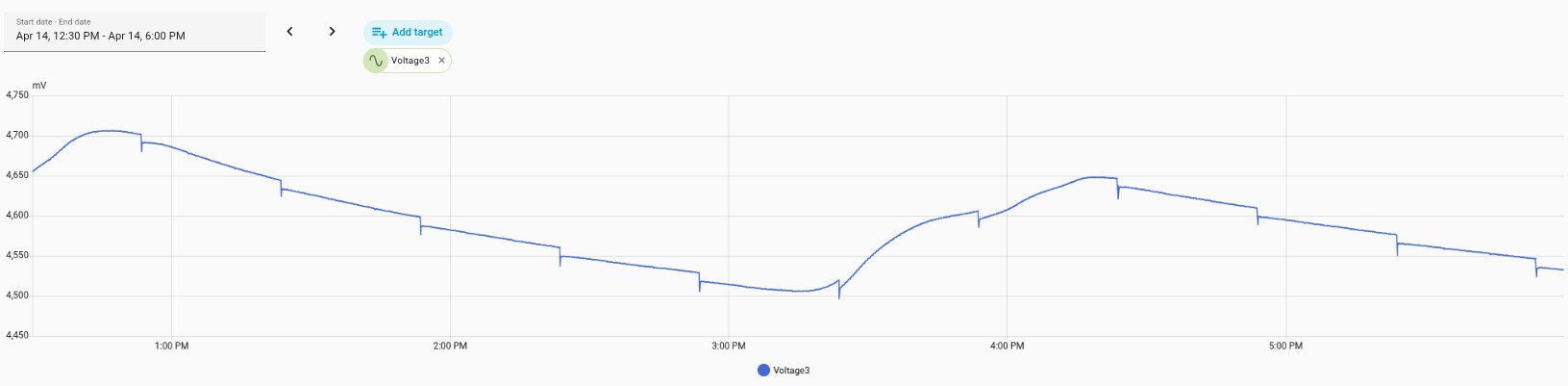
Task: Click the 5:00 PM time axis label
Action: point(1285,347)
